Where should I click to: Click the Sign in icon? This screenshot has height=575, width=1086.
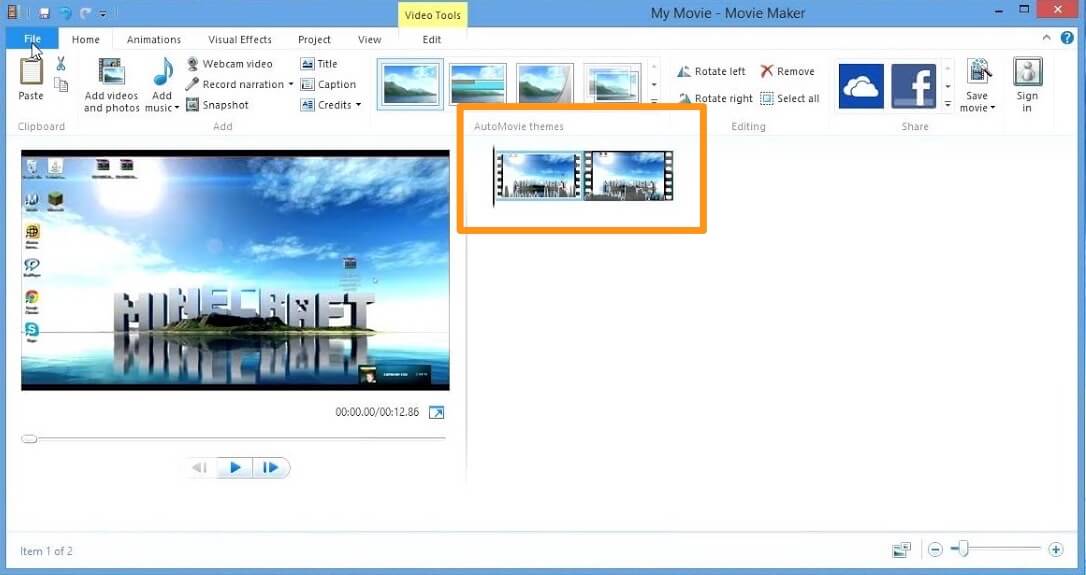click(x=1027, y=74)
